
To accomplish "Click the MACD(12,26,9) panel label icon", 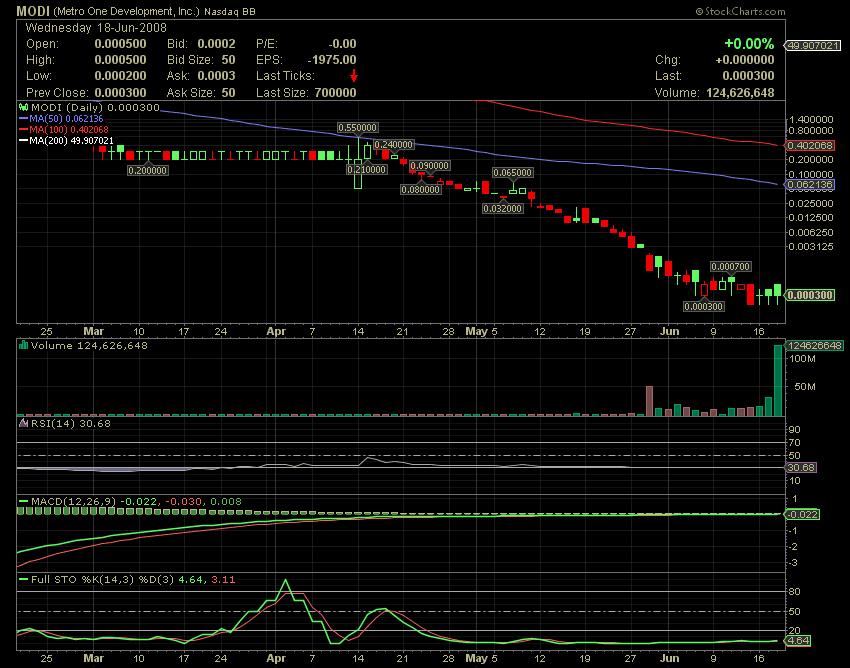I will (26, 503).
